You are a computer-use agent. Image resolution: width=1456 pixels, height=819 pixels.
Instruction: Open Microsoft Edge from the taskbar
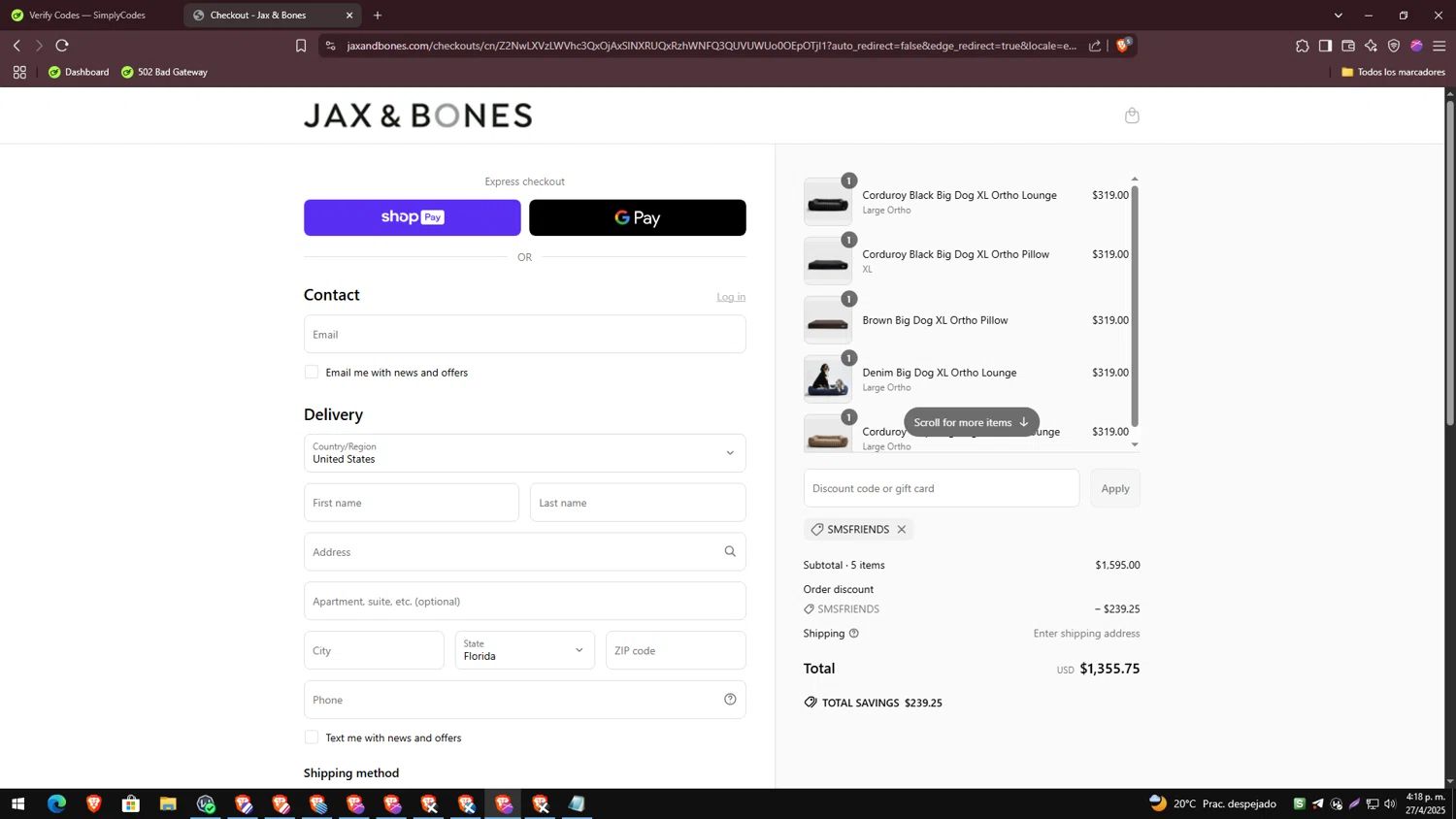tap(56, 803)
